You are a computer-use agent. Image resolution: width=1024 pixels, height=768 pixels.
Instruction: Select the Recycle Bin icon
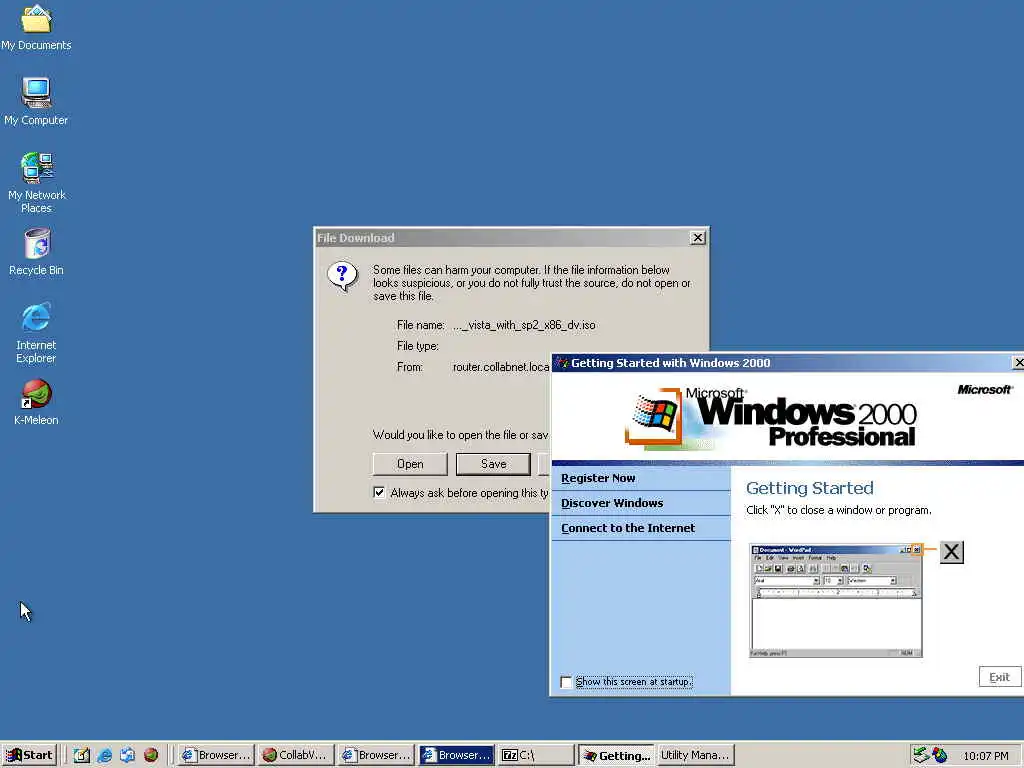(x=37, y=252)
